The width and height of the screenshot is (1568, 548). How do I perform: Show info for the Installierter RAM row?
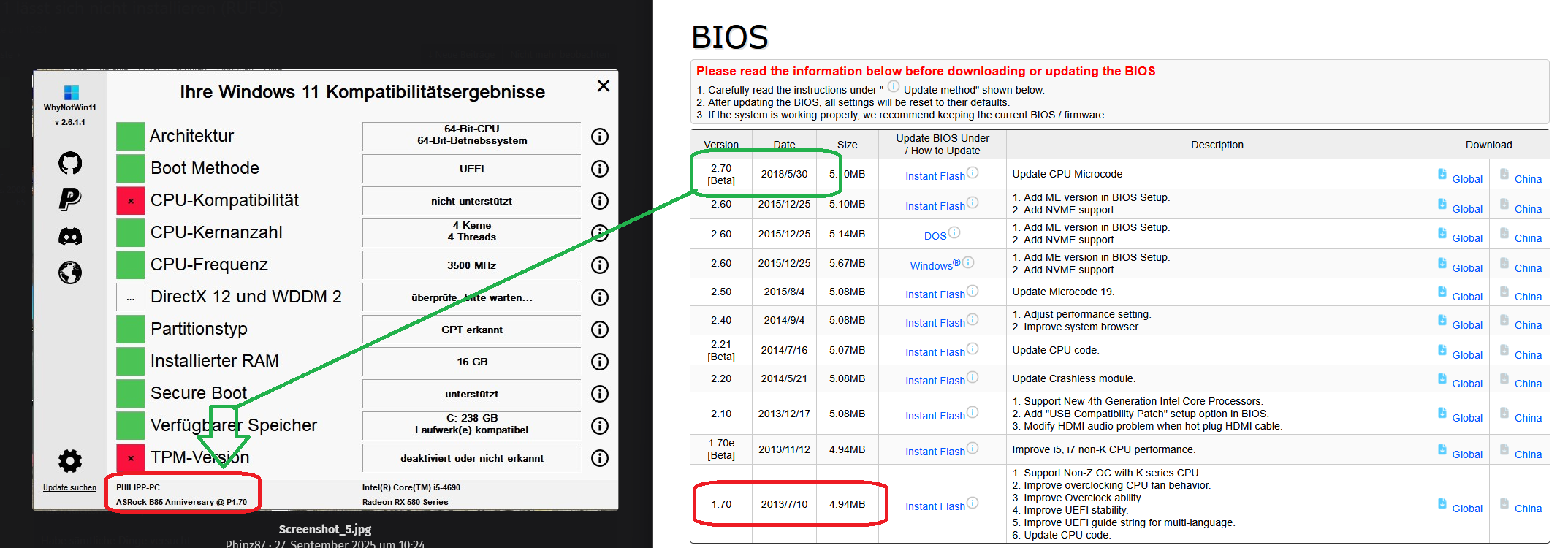[x=600, y=362]
